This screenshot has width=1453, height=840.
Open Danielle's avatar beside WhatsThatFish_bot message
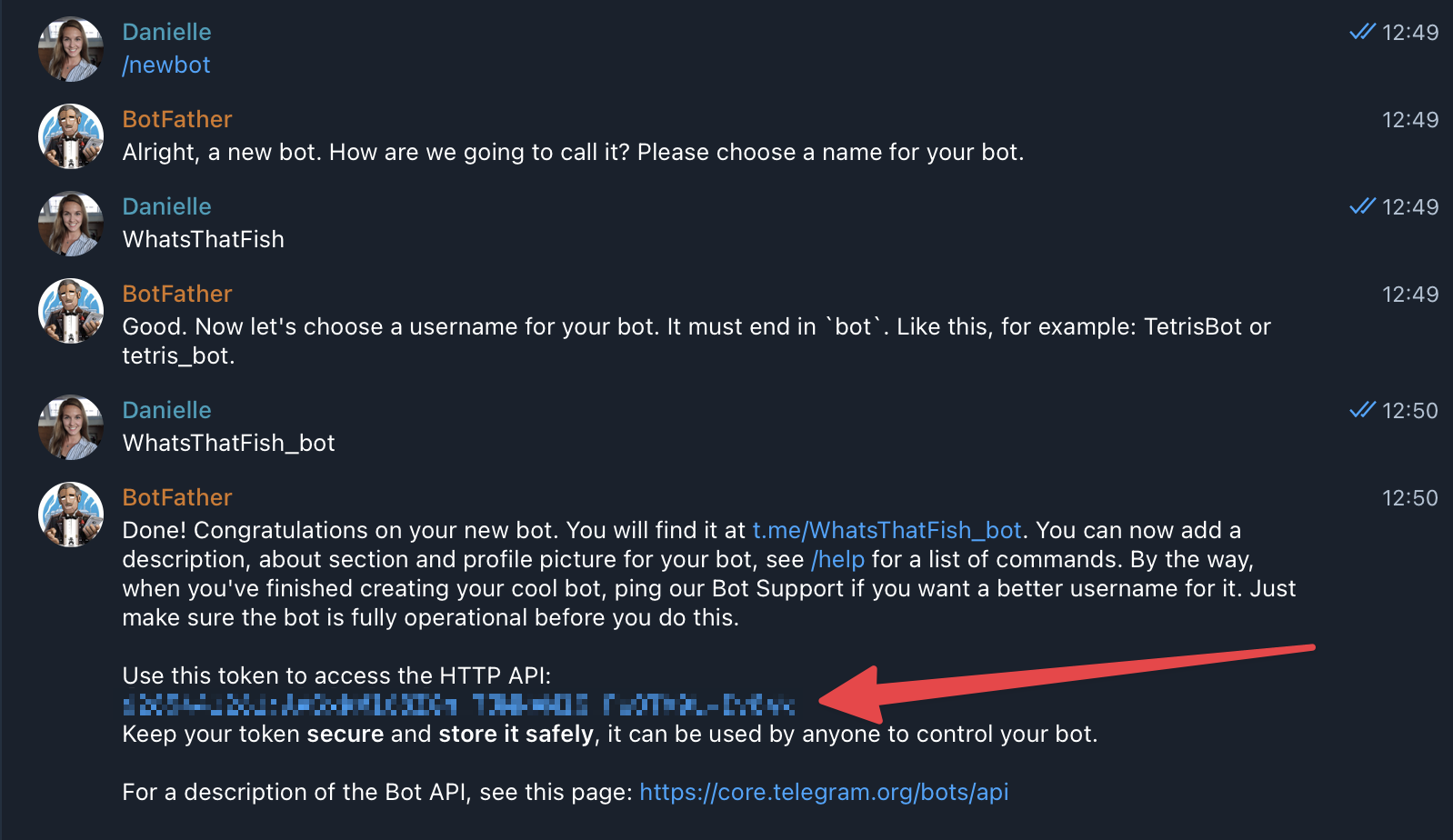pyautogui.click(x=71, y=426)
